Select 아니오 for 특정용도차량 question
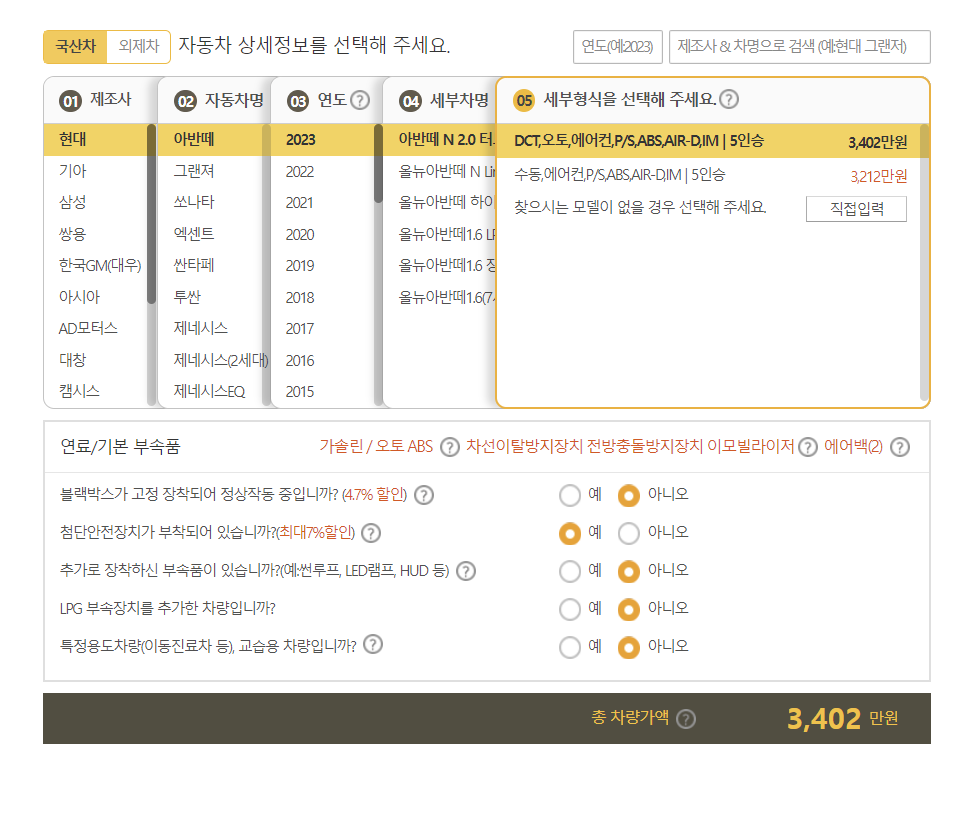This screenshot has height=818, width=972. (x=629, y=648)
